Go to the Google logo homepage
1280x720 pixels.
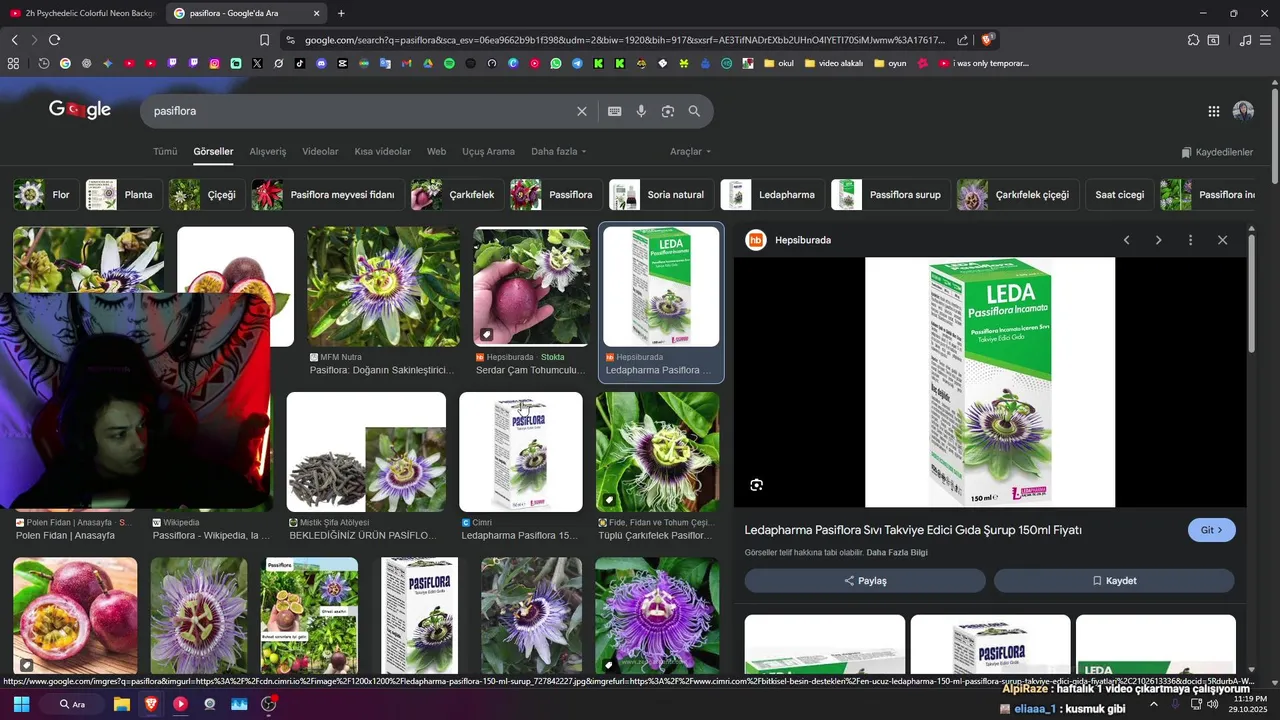(x=80, y=110)
